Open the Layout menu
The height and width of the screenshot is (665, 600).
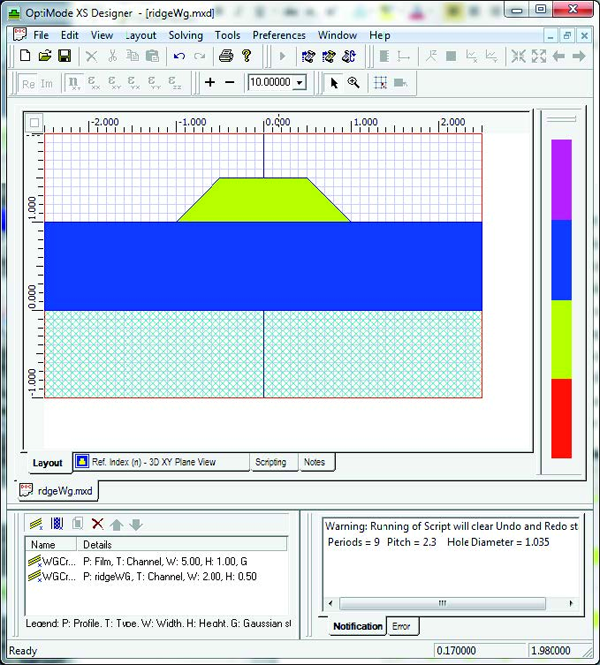(141, 35)
